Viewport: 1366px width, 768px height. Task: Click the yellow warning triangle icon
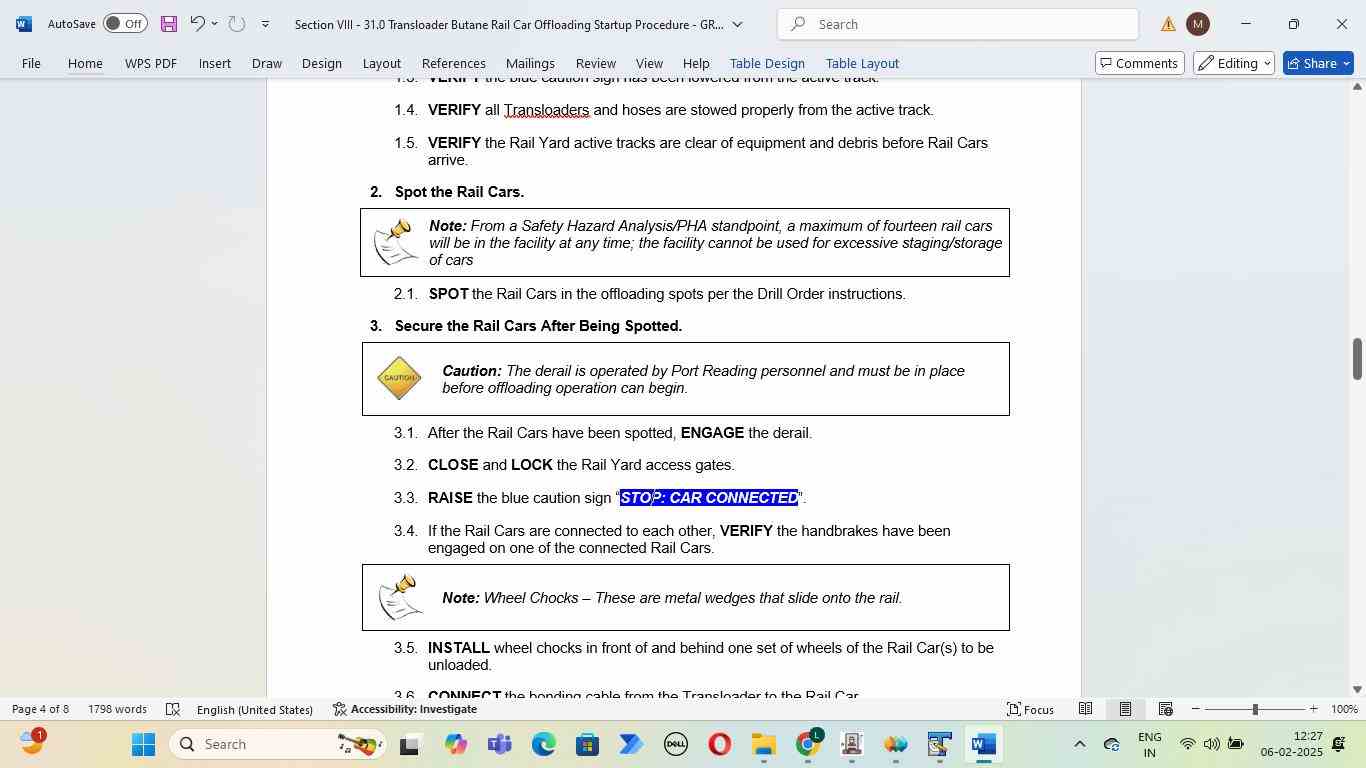[1168, 24]
